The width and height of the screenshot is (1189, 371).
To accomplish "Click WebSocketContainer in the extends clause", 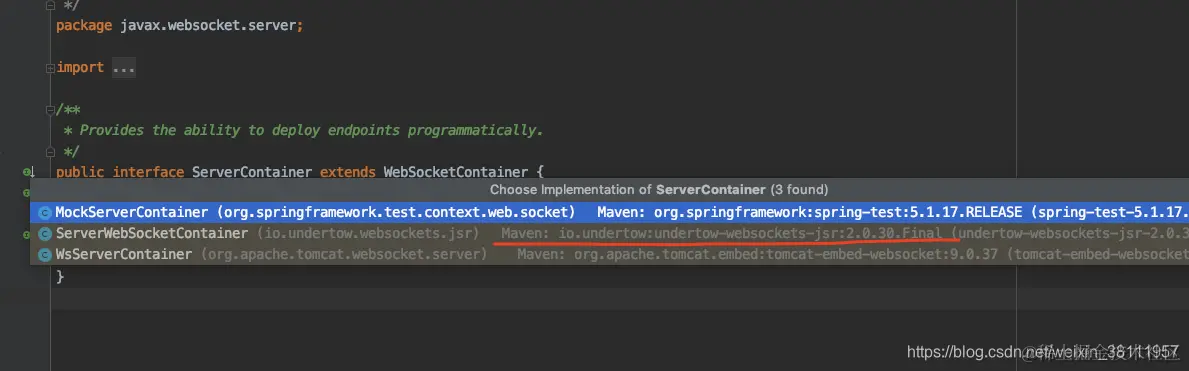I will (x=455, y=172).
